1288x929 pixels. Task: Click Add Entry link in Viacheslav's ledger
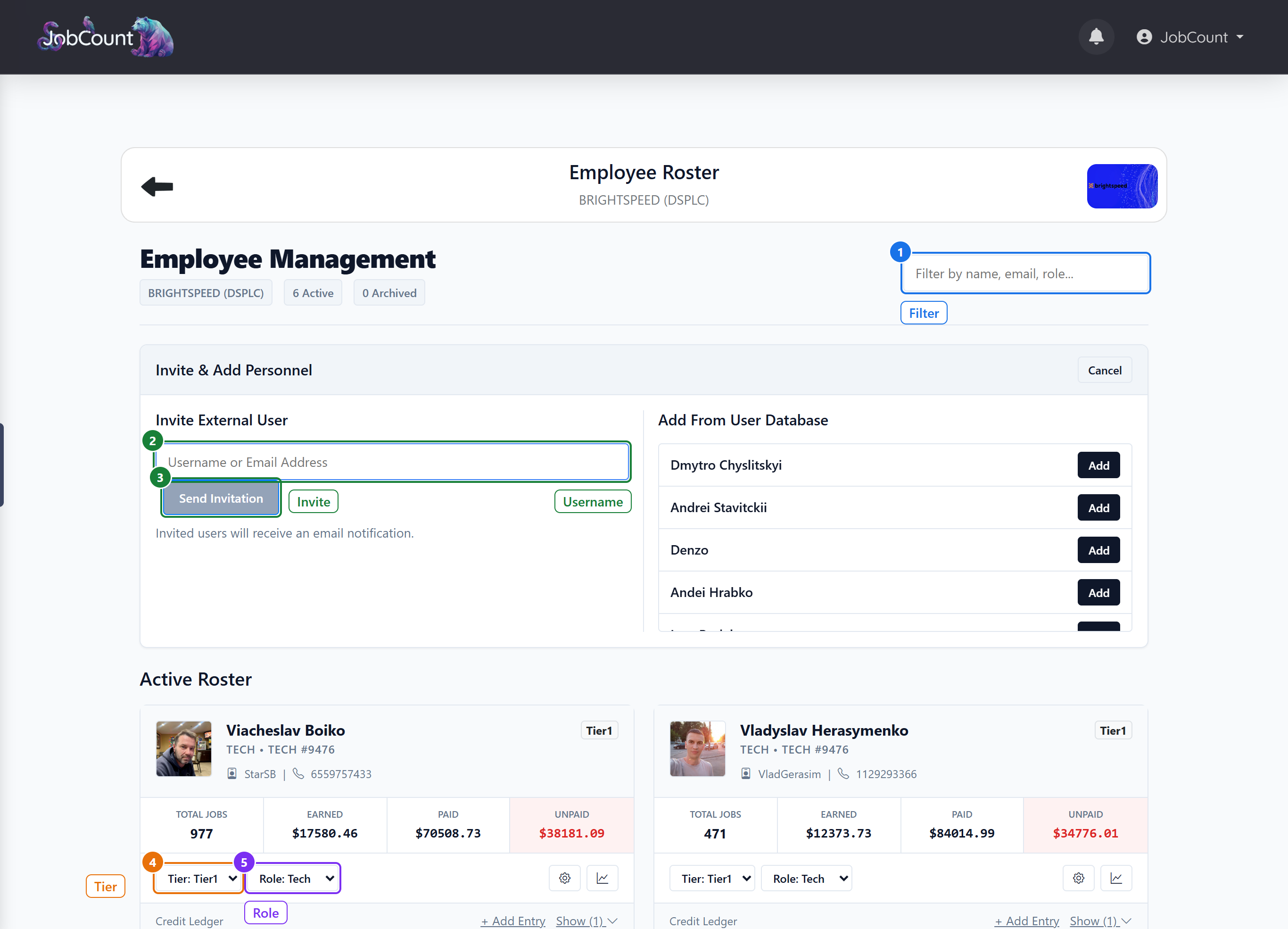[x=513, y=921]
